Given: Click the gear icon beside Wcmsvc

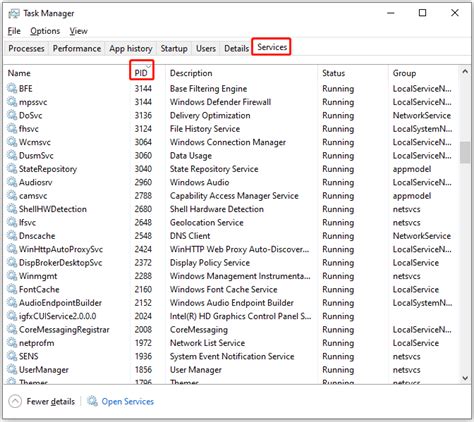Looking at the screenshot, I should point(12,142).
